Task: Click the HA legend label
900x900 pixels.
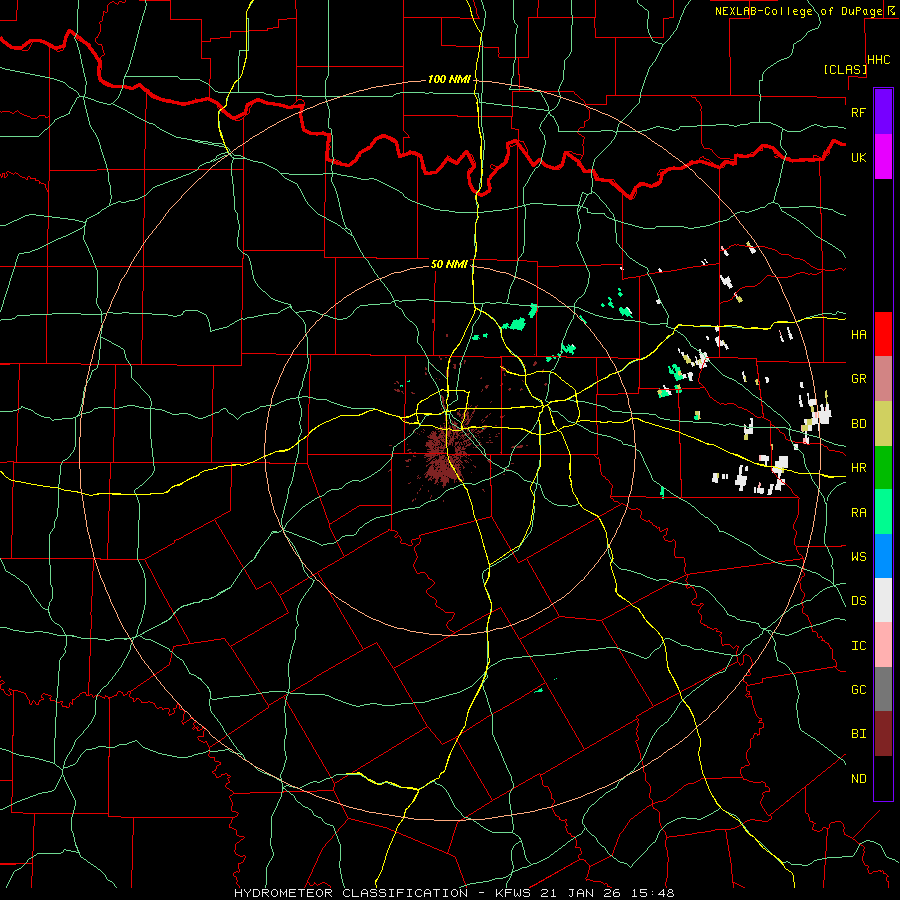Action: pos(858,334)
